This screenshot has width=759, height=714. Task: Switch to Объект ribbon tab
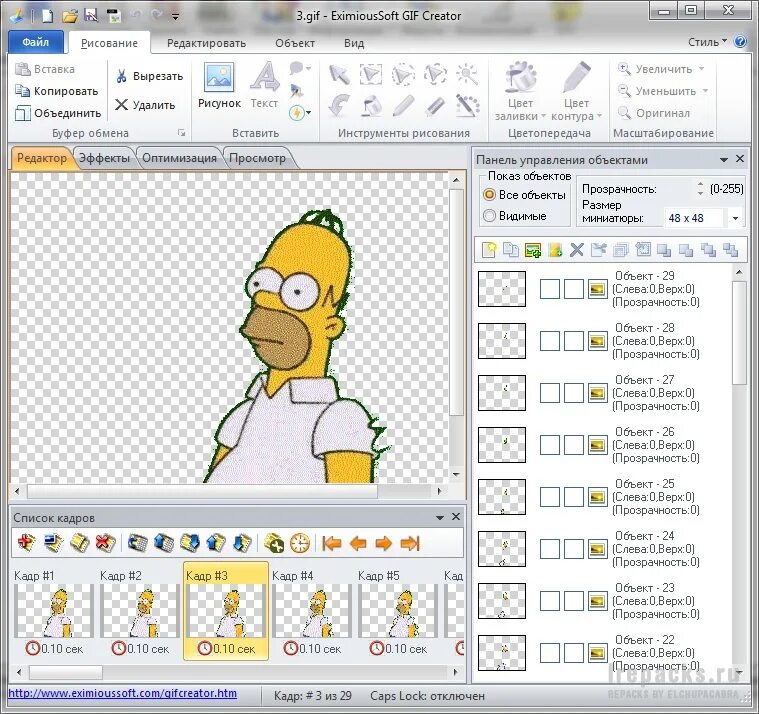point(295,43)
